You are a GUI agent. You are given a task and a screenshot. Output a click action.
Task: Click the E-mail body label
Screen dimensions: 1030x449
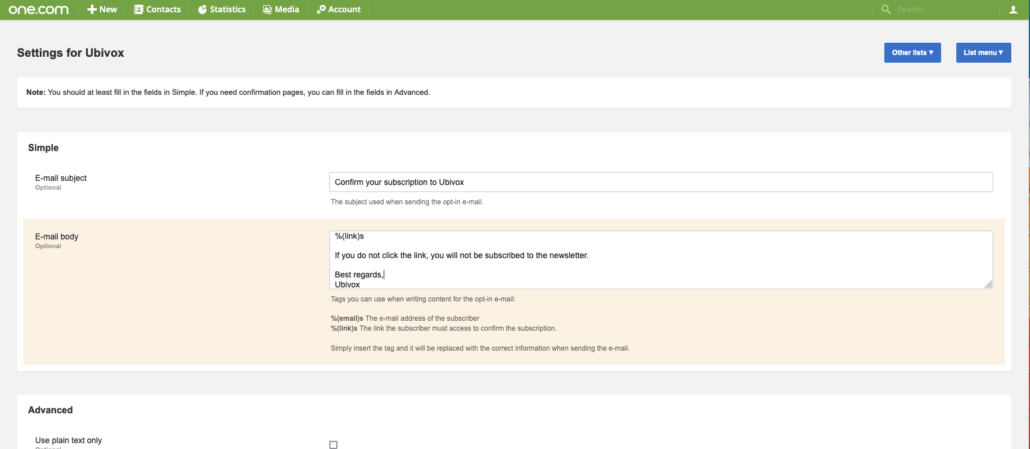57,236
